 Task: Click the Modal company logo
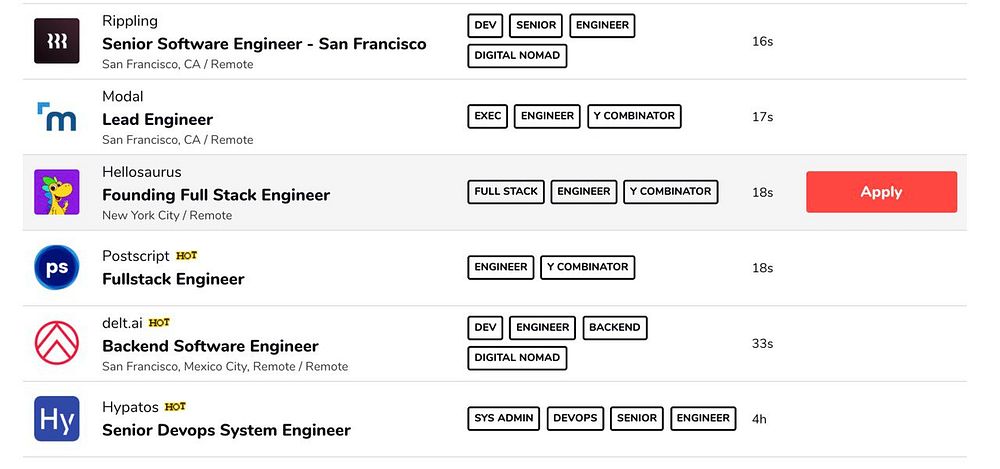(x=56, y=117)
